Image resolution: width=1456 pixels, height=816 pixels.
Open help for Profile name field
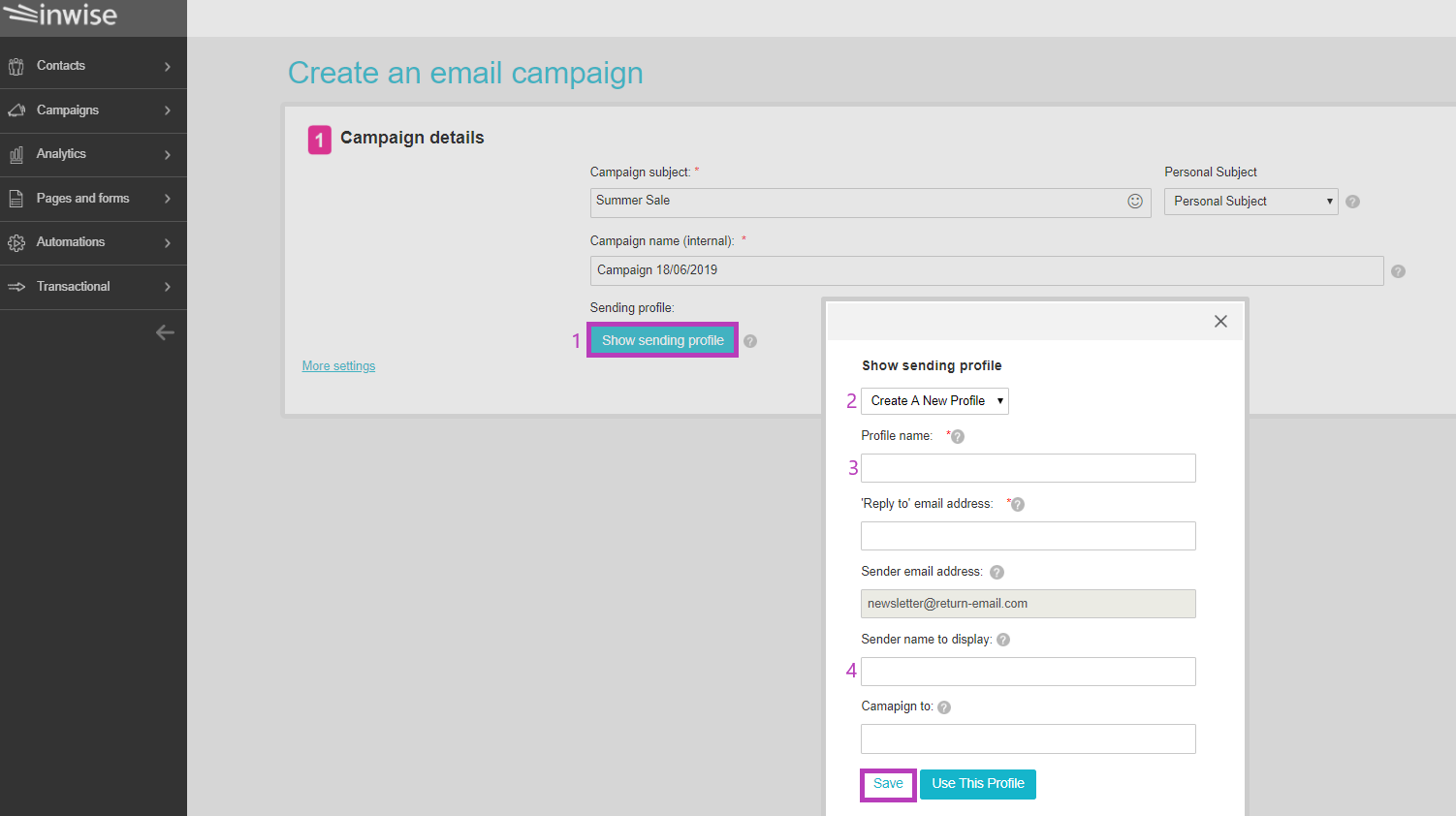(959, 436)
